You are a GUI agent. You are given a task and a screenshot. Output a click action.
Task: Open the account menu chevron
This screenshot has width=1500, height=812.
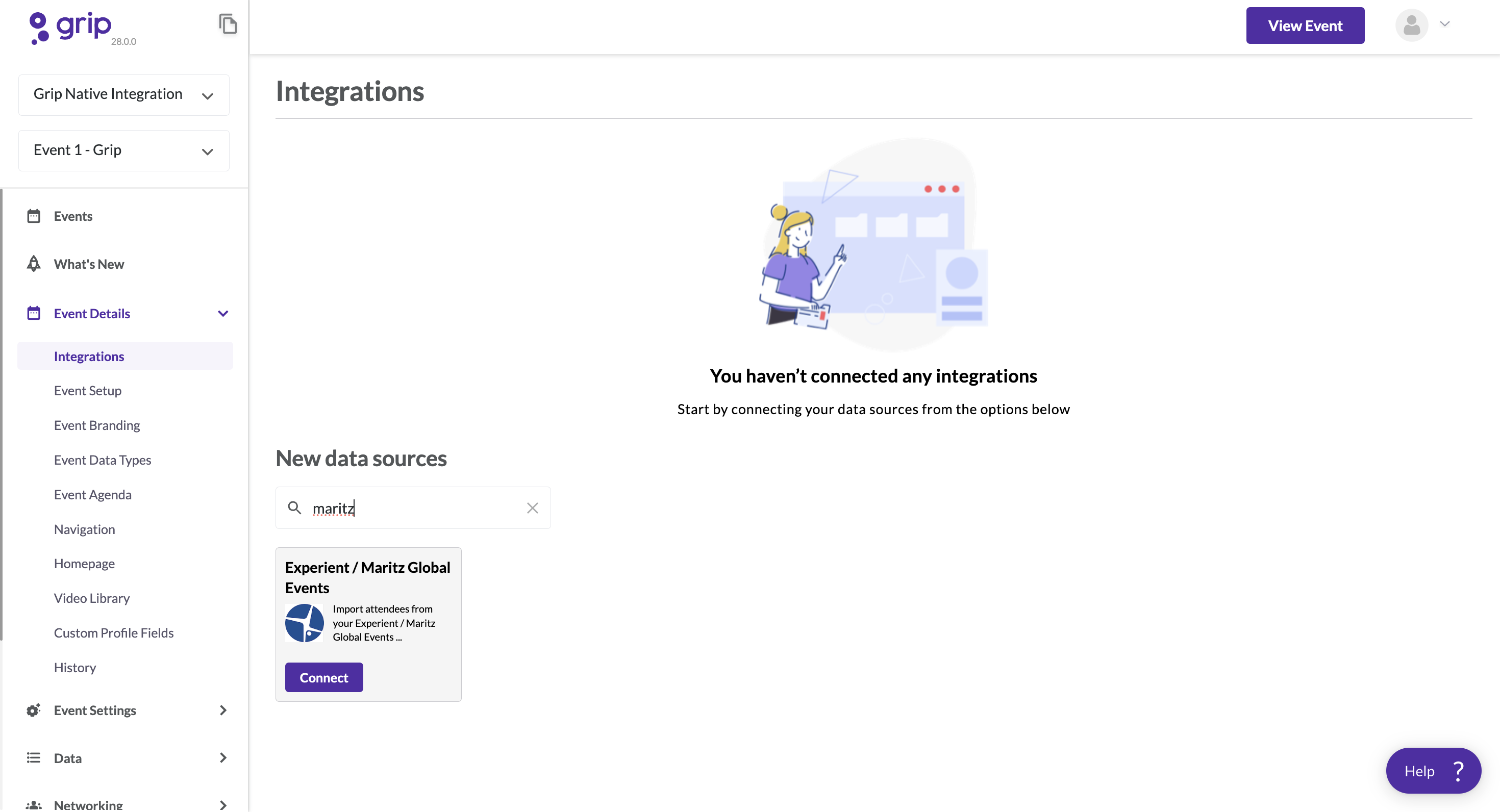click(x=1445, y=24)
